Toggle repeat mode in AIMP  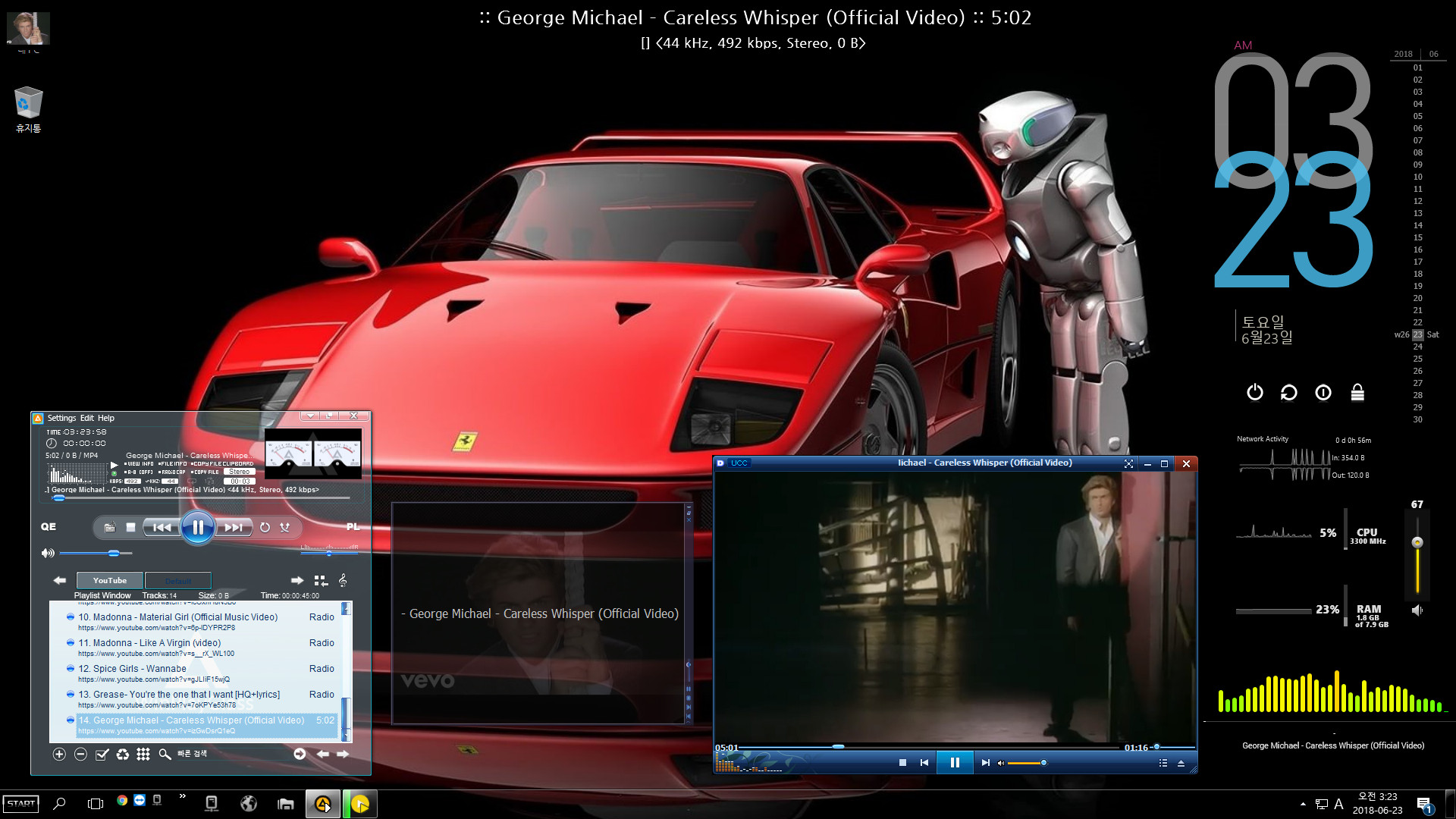point(265,527)
